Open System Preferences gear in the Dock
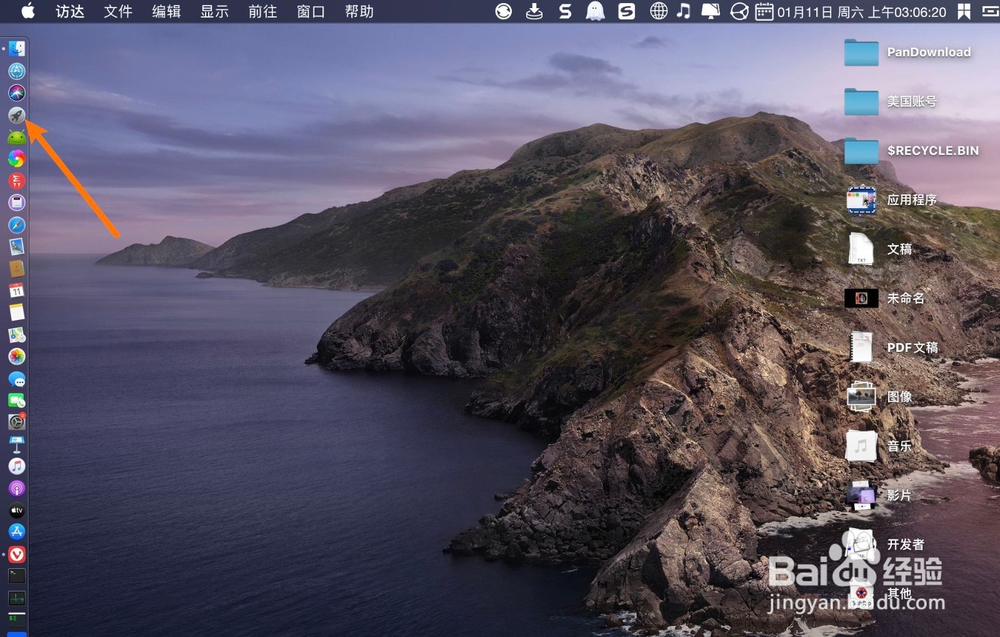 tap(17, 421)
